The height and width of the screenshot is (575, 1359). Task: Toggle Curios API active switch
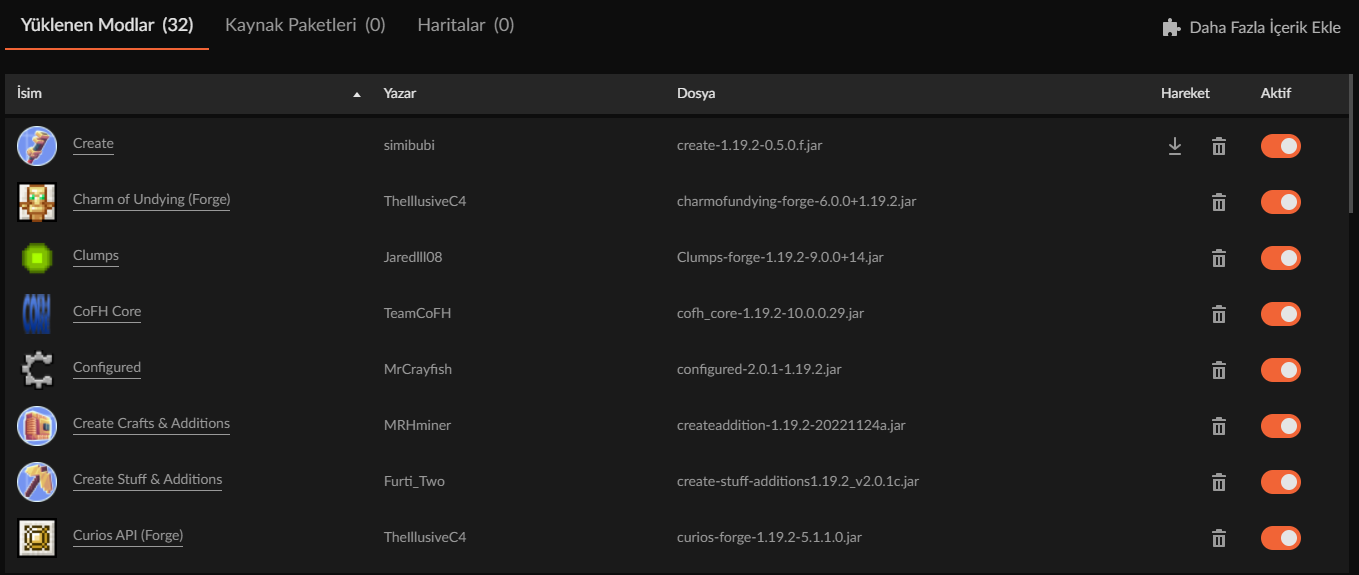click(x=1281, y=538)
